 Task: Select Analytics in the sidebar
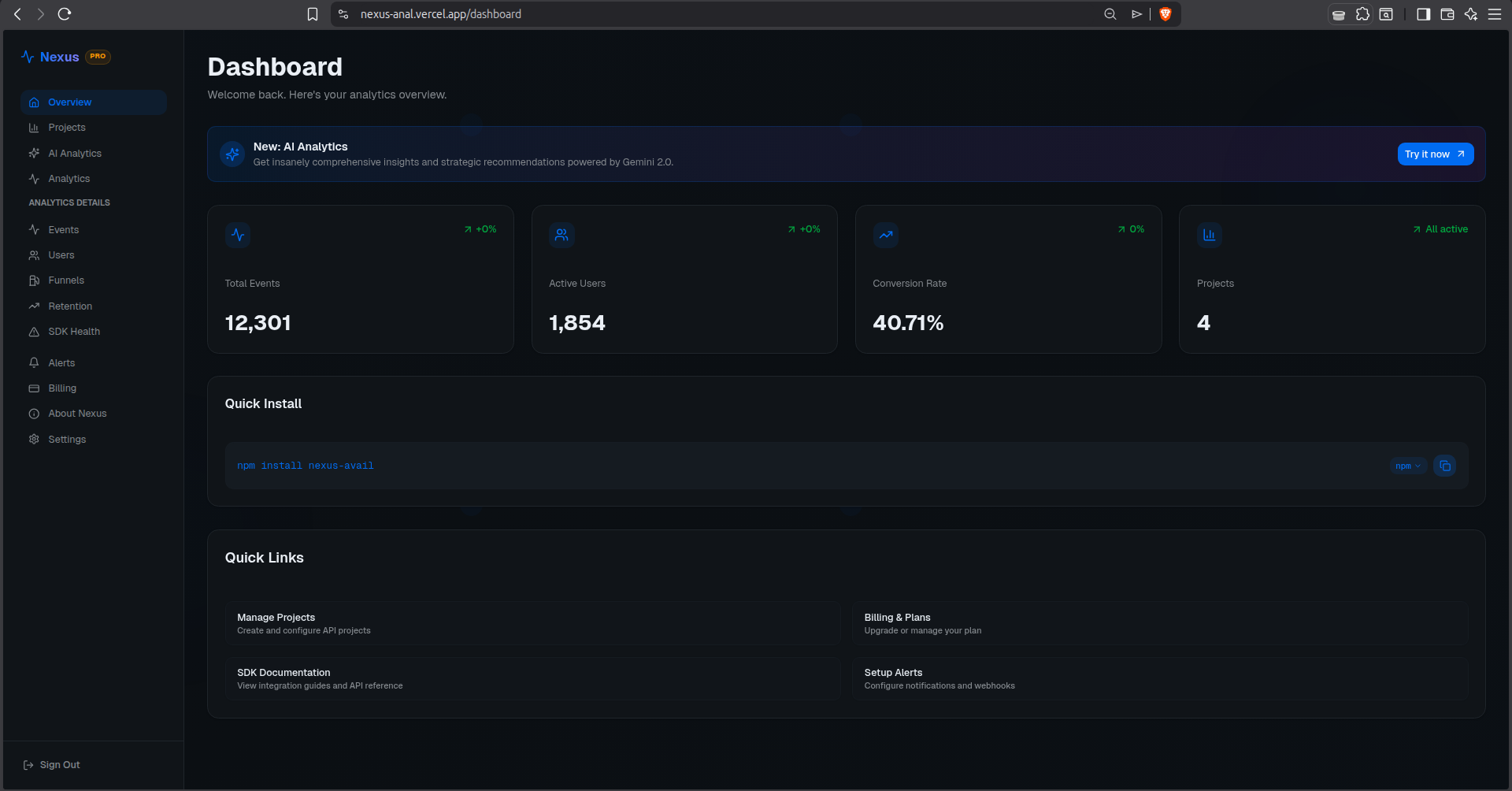coord(94,179)
